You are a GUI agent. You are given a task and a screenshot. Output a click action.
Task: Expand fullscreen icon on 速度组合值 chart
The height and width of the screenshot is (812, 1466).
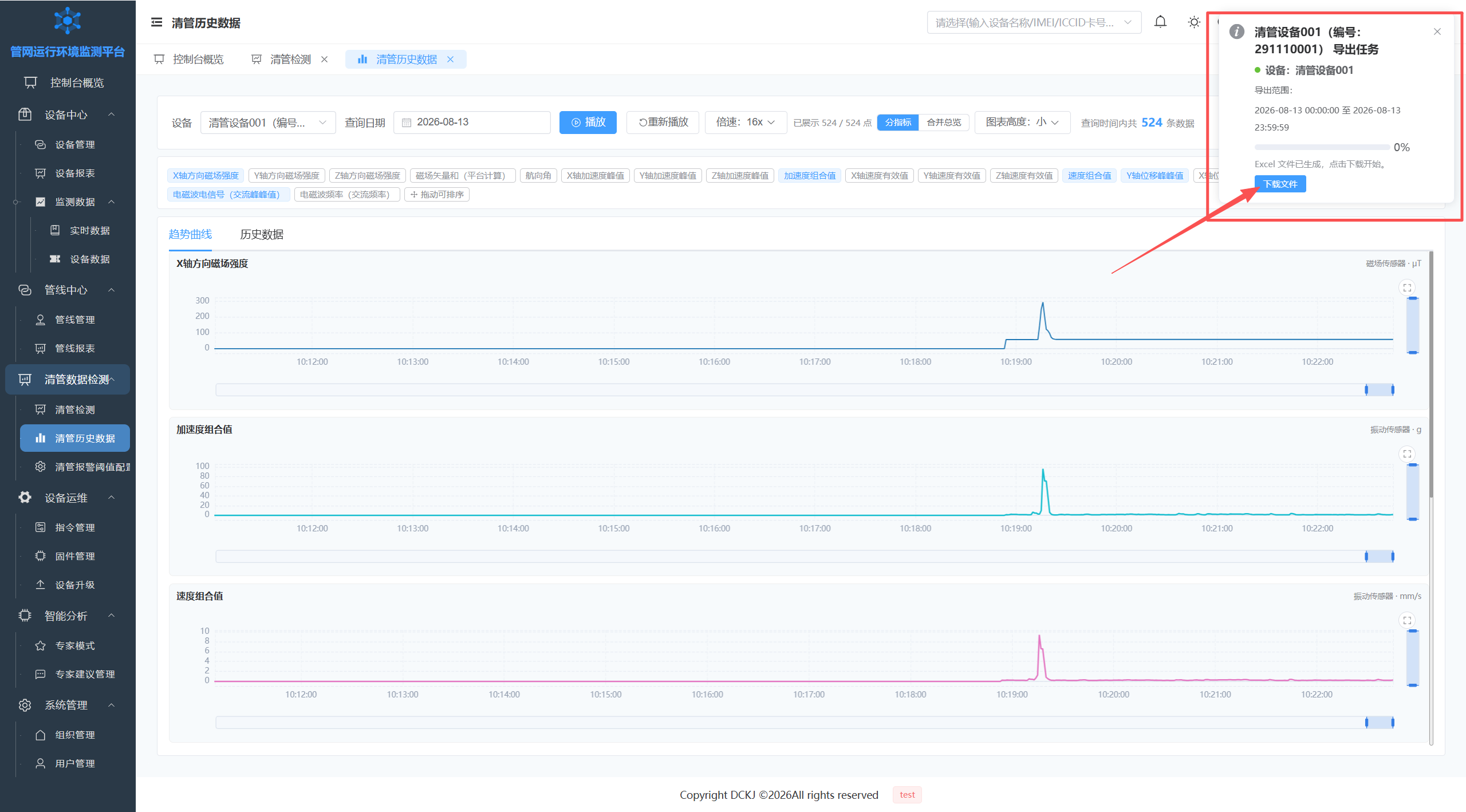pos(1407,620)
